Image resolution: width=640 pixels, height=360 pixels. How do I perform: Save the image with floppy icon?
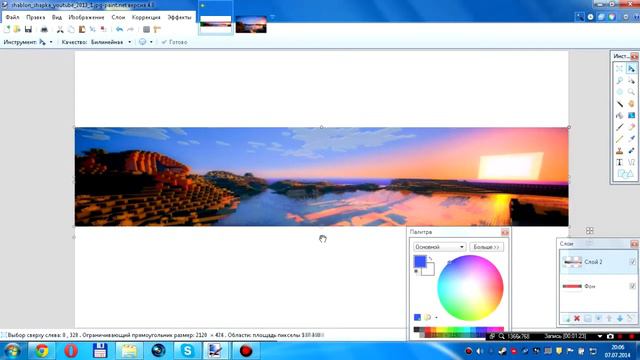28,29
